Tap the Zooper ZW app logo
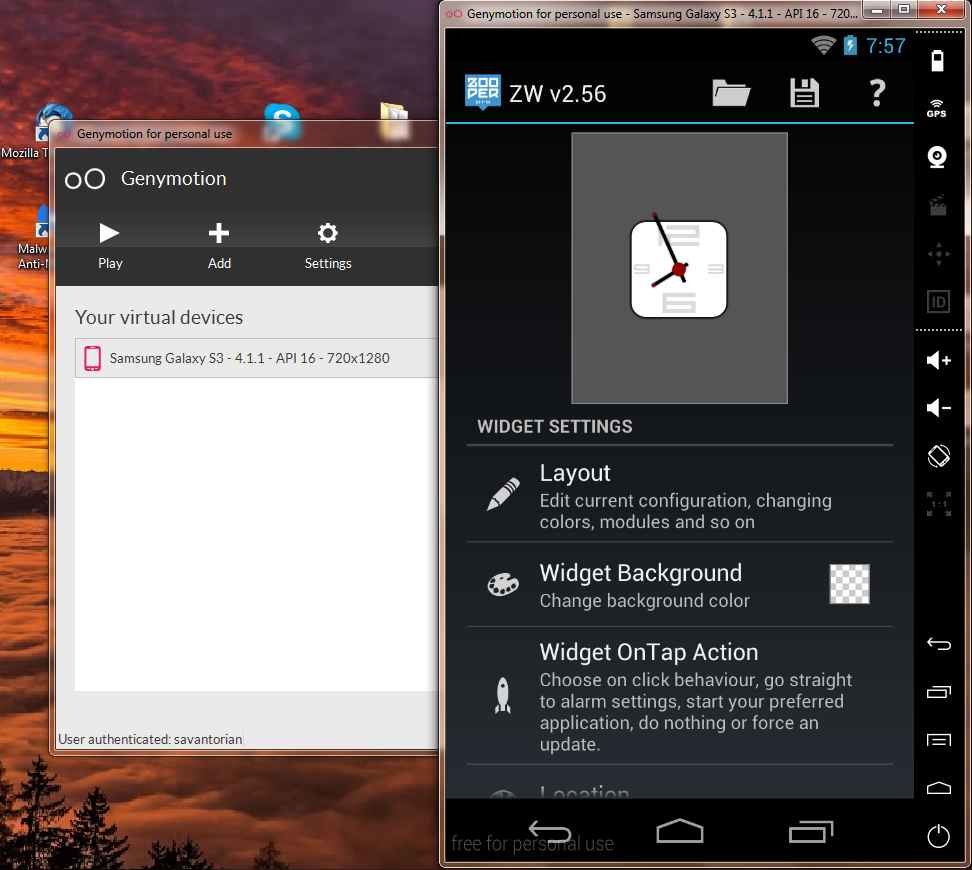The height and width of the screenshot is (870, 972). [x=483, y=92]
